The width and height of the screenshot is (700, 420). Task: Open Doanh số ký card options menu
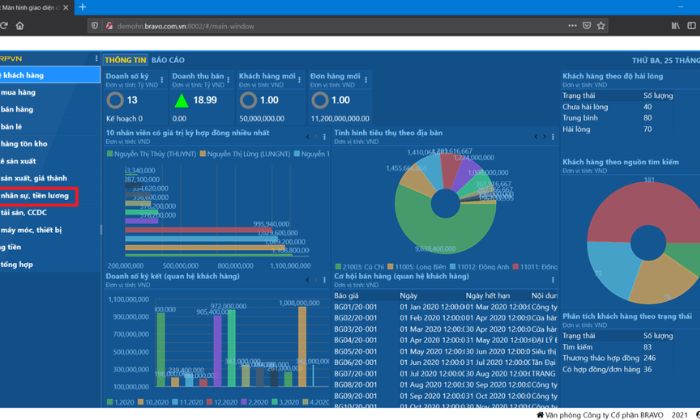[x=162, y=79]
